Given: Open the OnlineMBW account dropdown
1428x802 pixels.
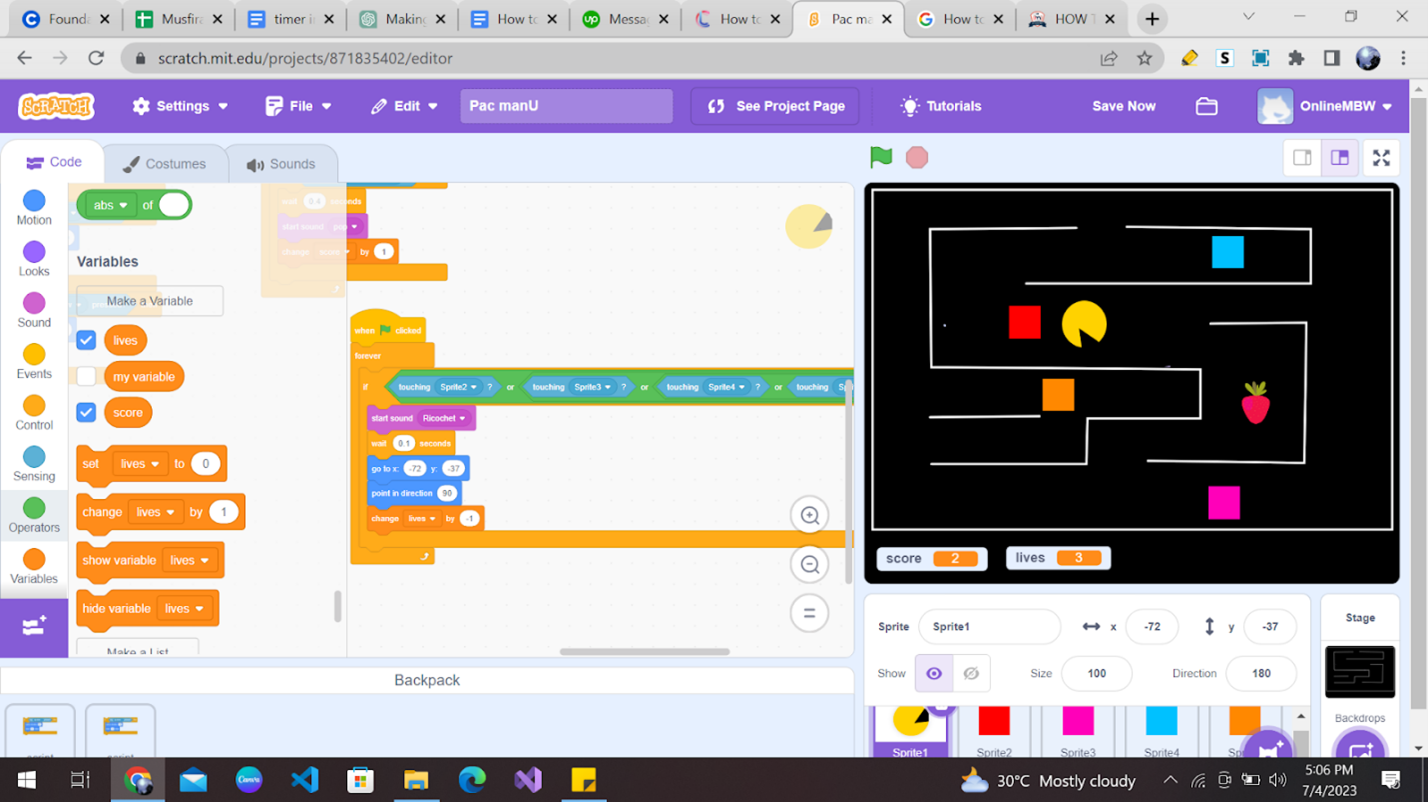Looking at the screenshot, I should tap(1326, 106).
